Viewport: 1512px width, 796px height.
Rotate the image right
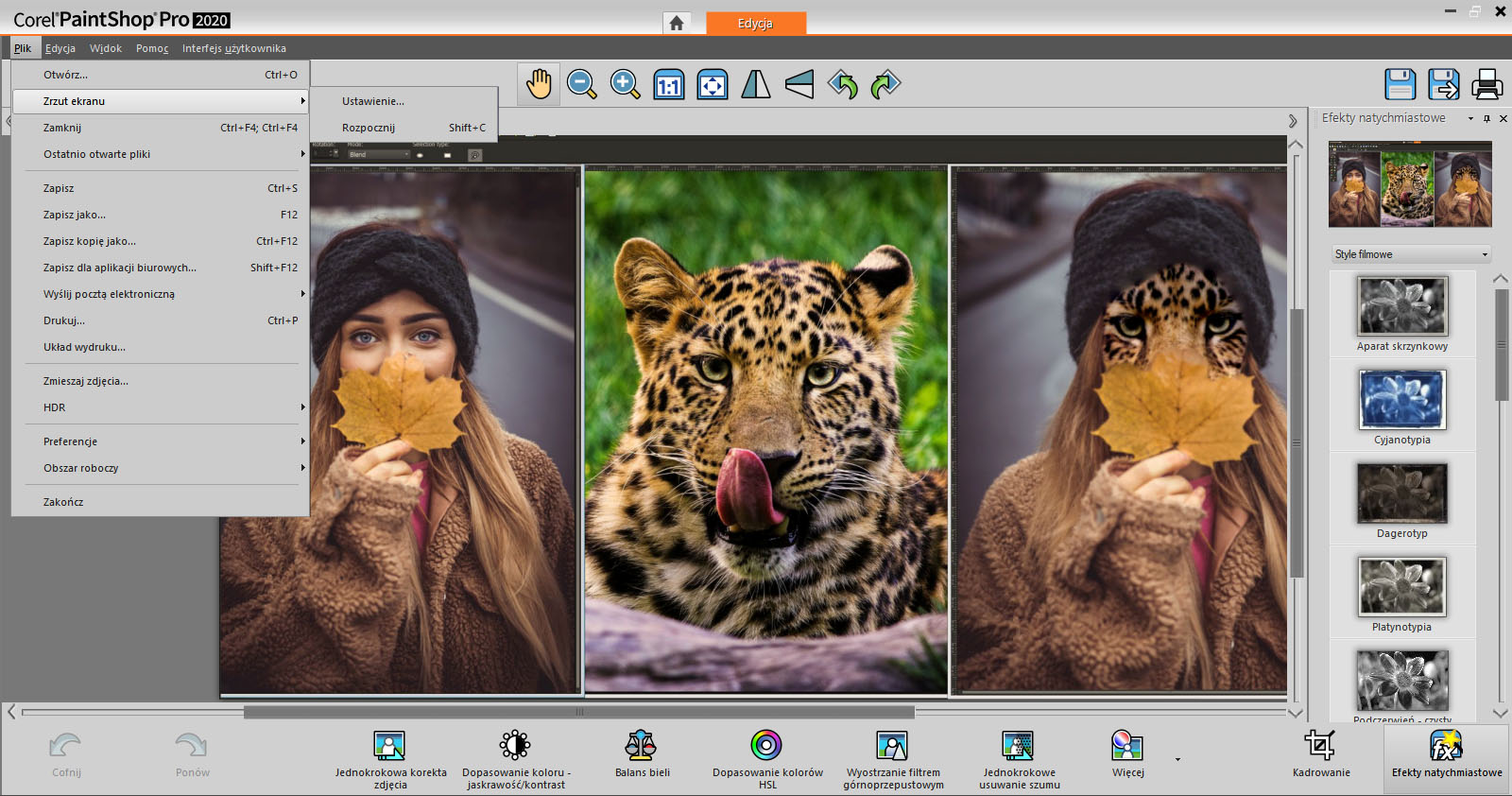tap(886, 84)
